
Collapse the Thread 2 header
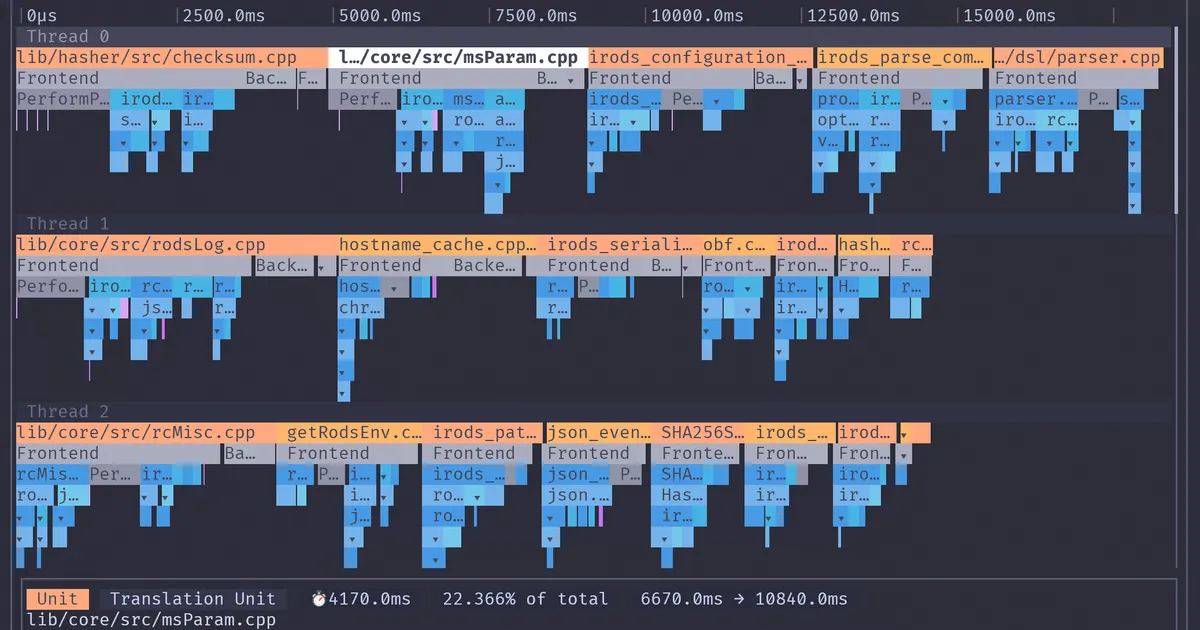[x=593, y=412]
